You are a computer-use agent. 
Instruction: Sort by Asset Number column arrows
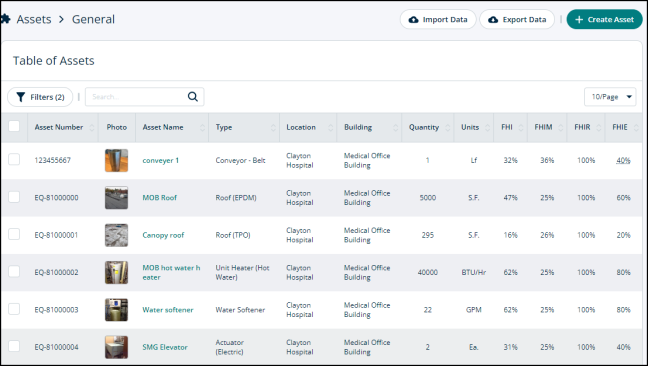(x=92, y=128)
